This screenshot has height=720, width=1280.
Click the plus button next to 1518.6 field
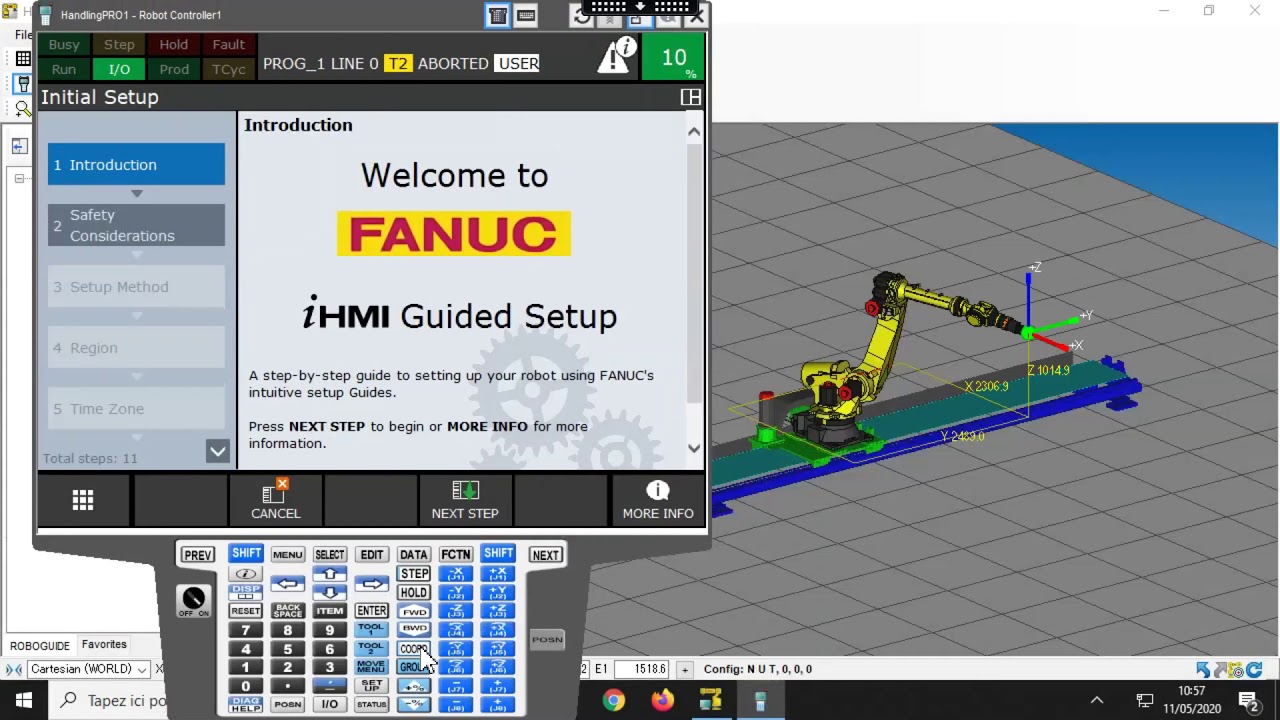coord(684,669)
